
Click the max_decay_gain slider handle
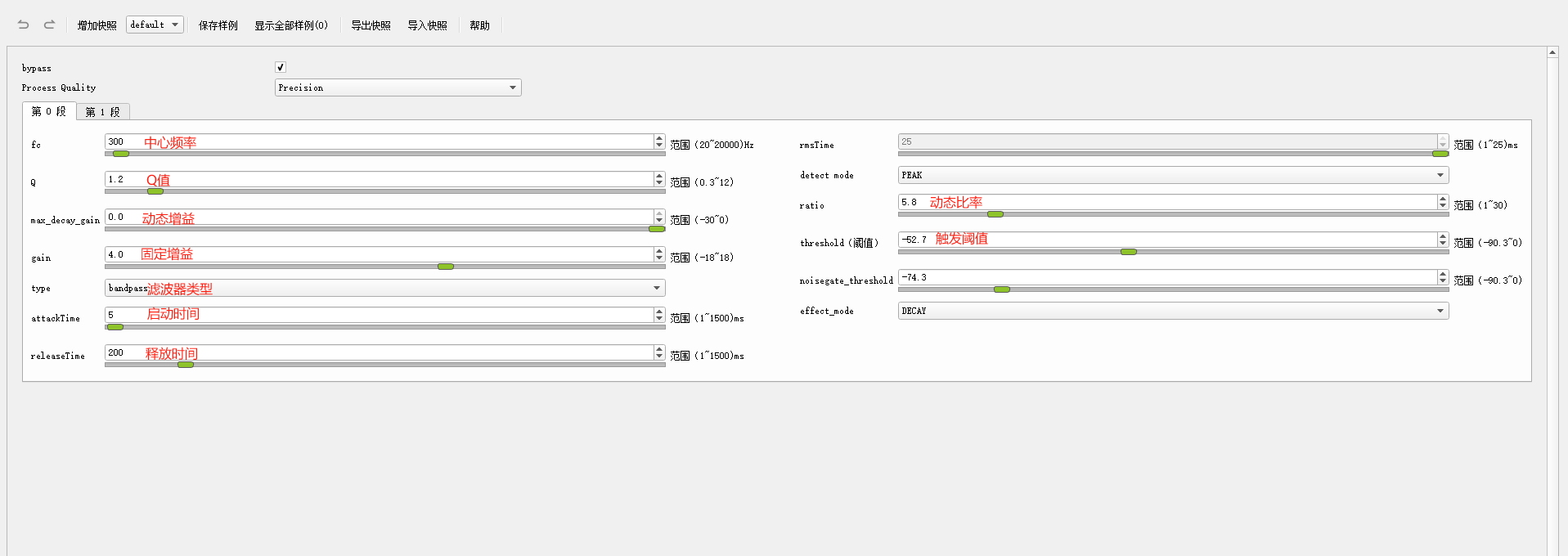pyautogui.click(x=657, y=229)
